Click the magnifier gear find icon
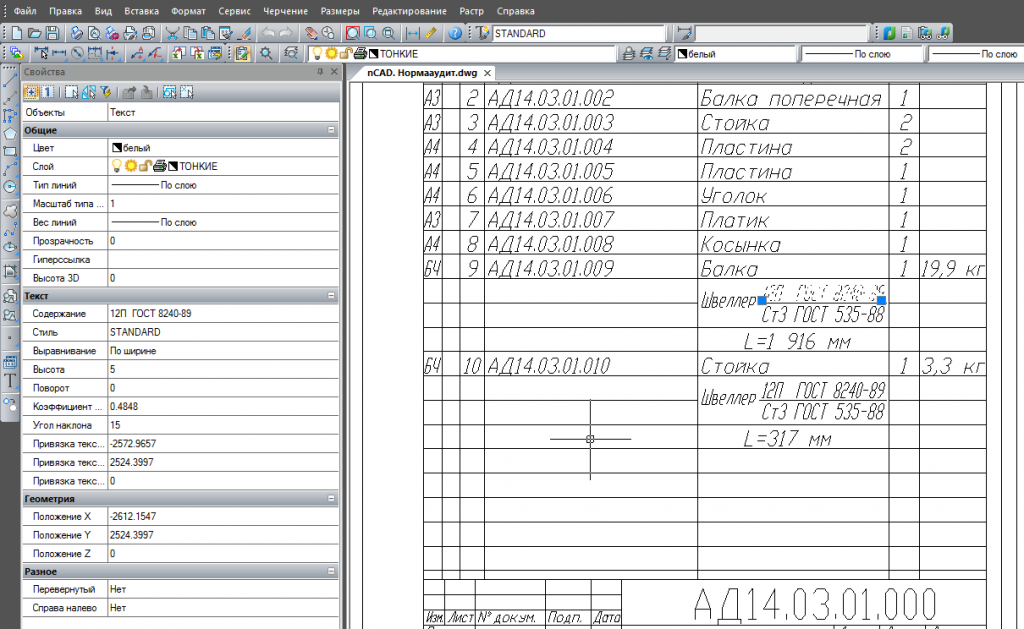The image size is (1024, 629). [x=266, y=54]
